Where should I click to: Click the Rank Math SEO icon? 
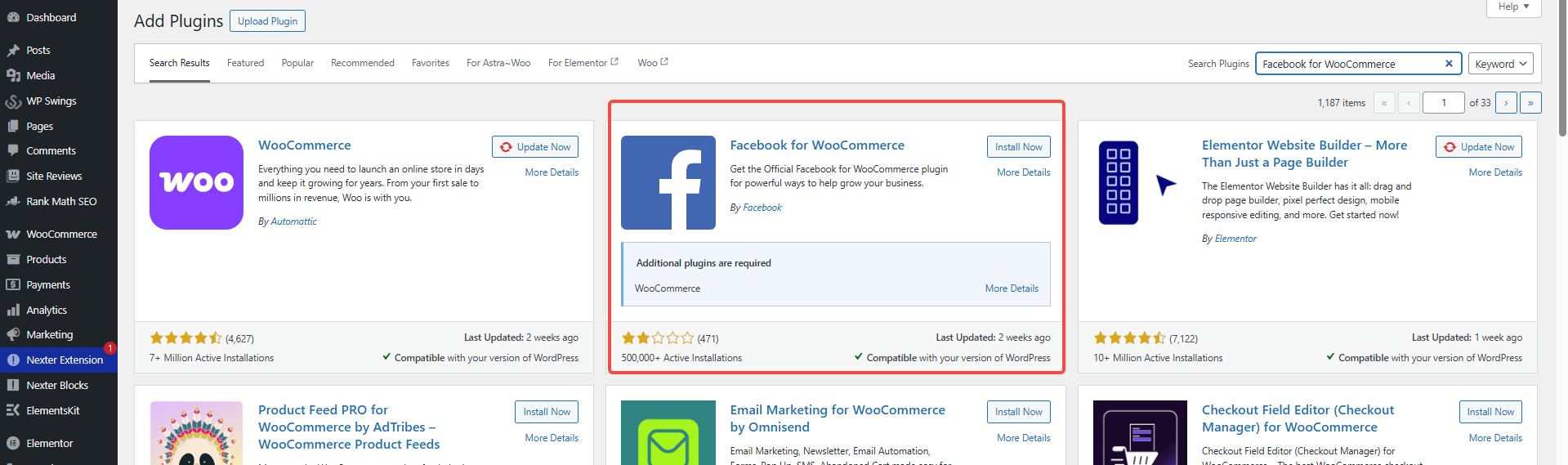click(13, 201)
